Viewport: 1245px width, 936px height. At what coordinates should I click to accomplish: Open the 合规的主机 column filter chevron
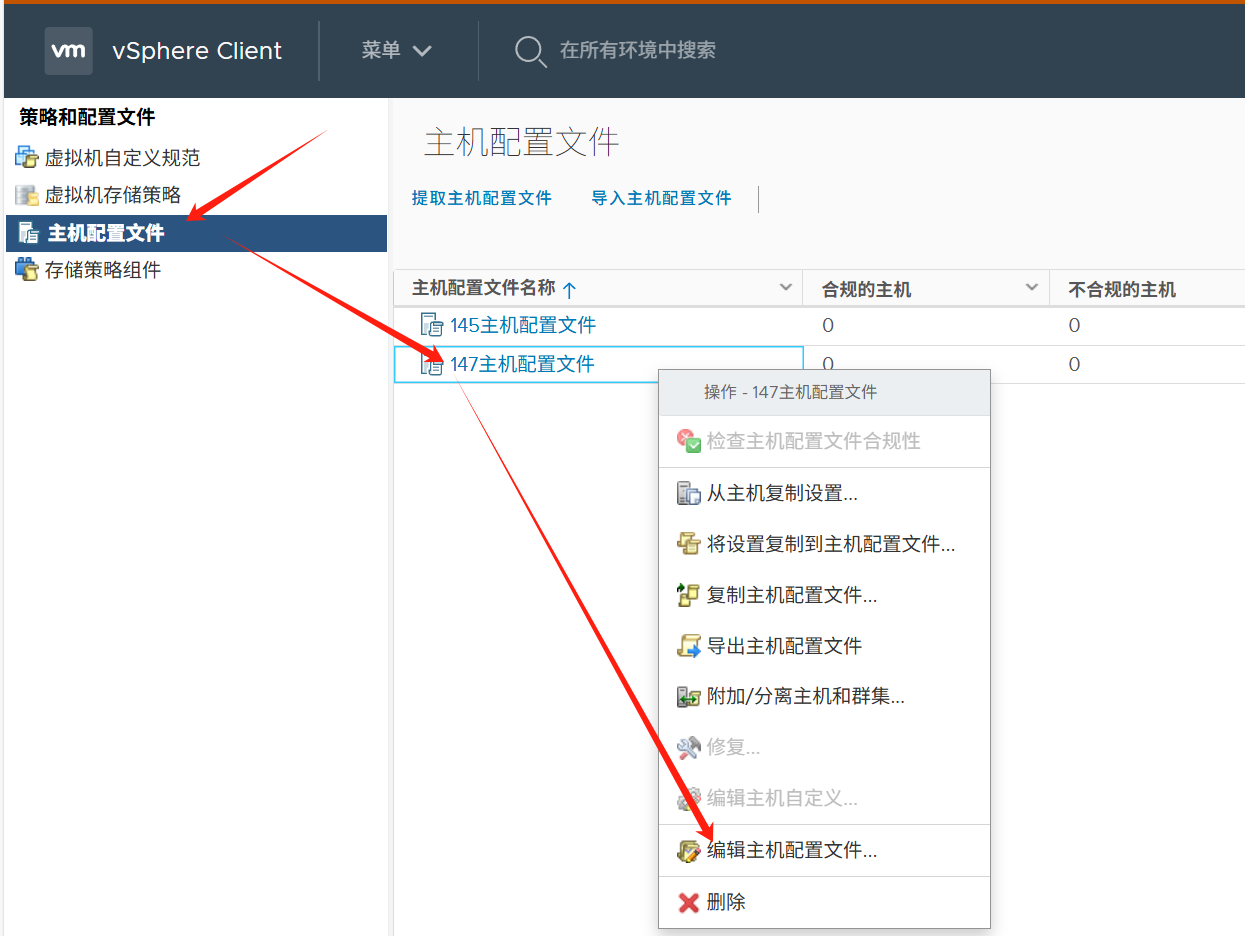coord(1032,288)
